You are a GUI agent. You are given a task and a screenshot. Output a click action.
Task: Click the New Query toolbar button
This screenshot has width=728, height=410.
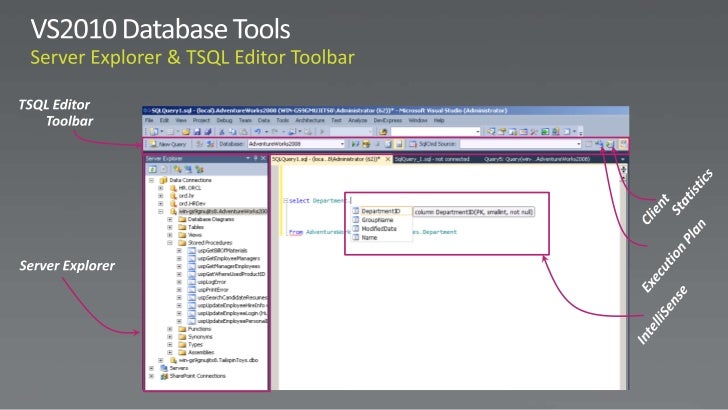tap(168, 144)
